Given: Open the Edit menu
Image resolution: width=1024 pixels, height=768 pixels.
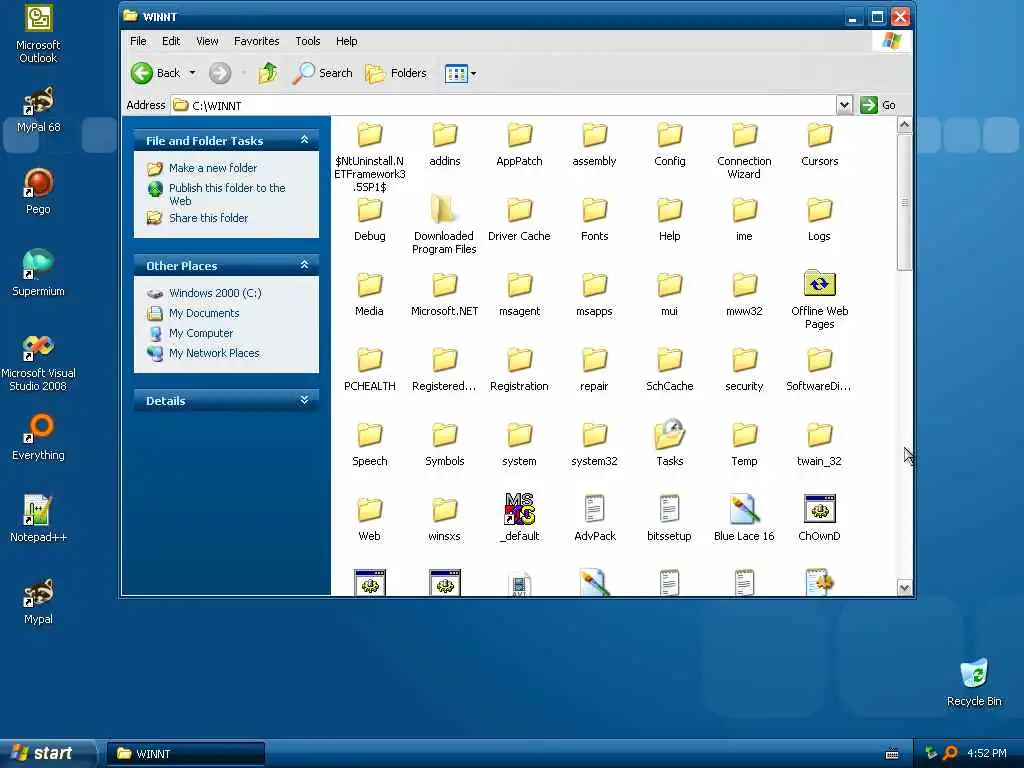Looking at the screenshot, I should 171,40.
